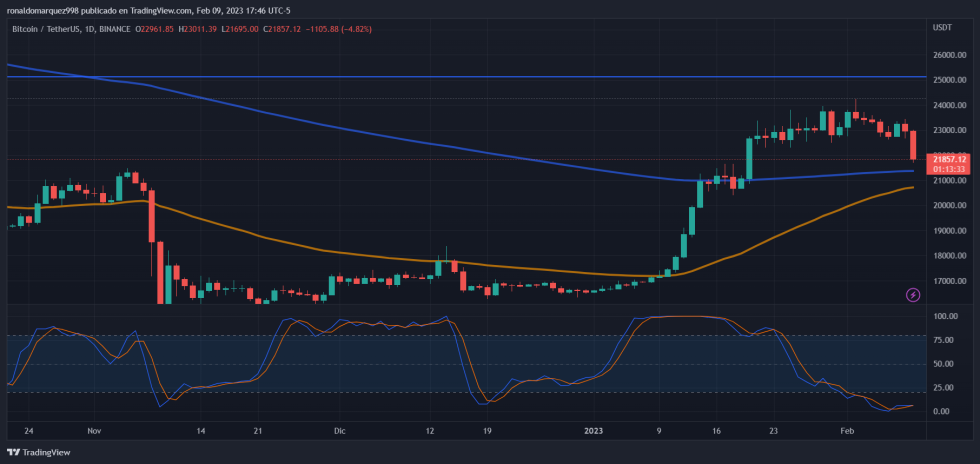Click the 17000.00 price axis label

tap(948, 281)
